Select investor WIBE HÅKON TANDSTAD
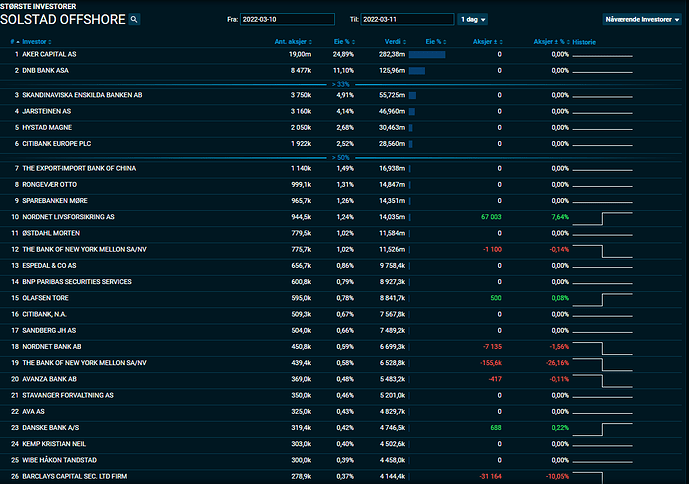This screenshot has height=484, width=689. pos(59,460)
